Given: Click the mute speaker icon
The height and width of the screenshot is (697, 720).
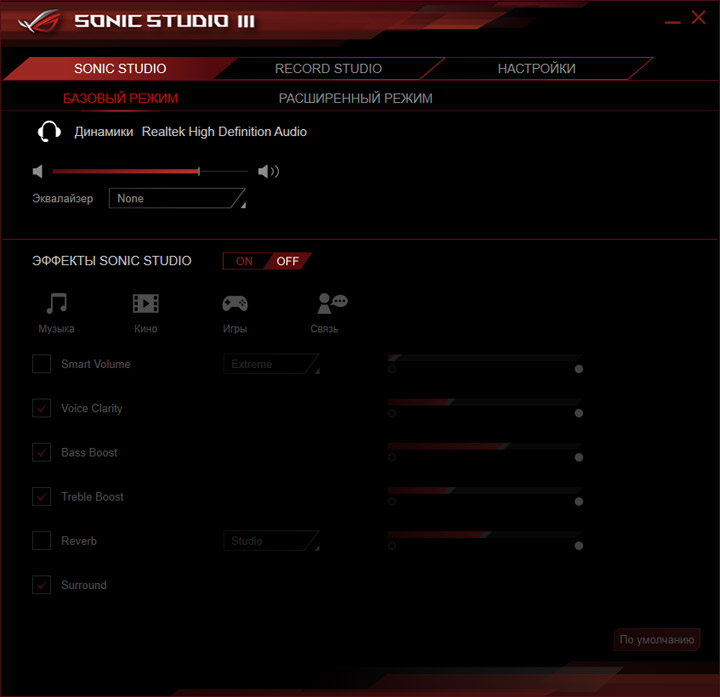Looking at the screenshot, I should point(38,171).
